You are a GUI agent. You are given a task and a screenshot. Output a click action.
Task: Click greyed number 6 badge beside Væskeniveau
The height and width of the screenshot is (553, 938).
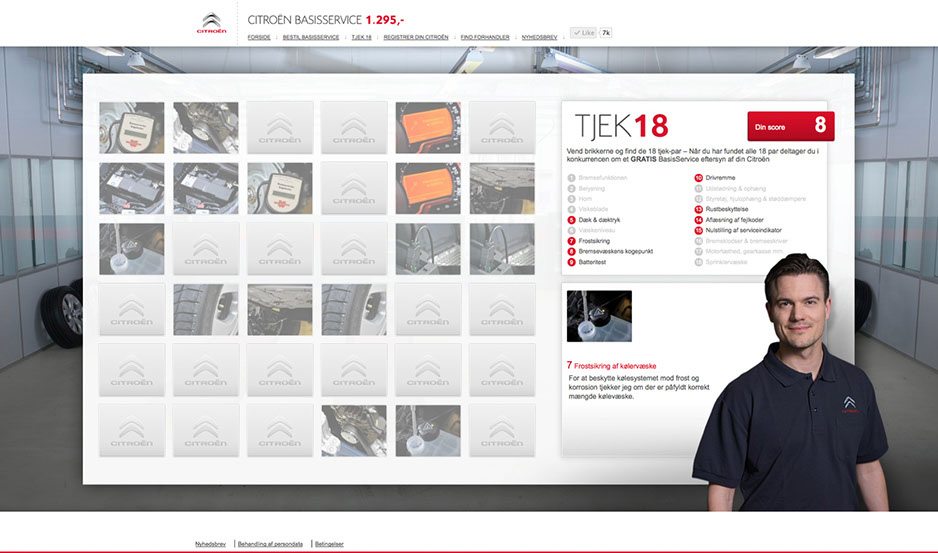tap(571, 230)
